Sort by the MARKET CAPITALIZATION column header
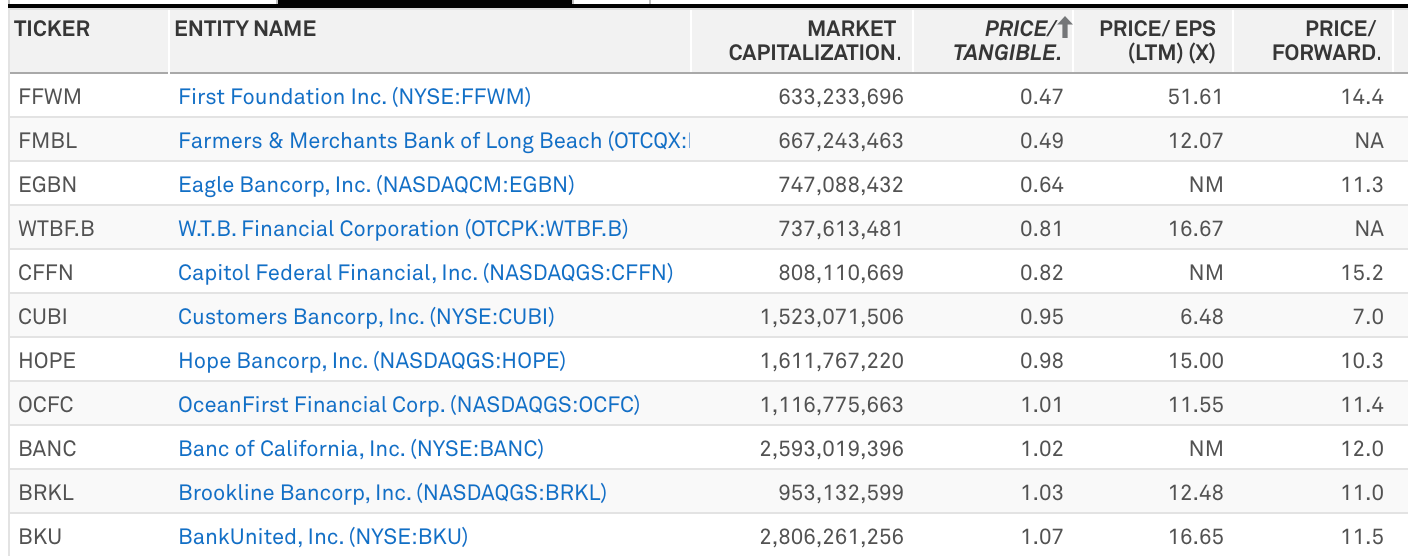Screen dimensions: 1408x556 813,41
